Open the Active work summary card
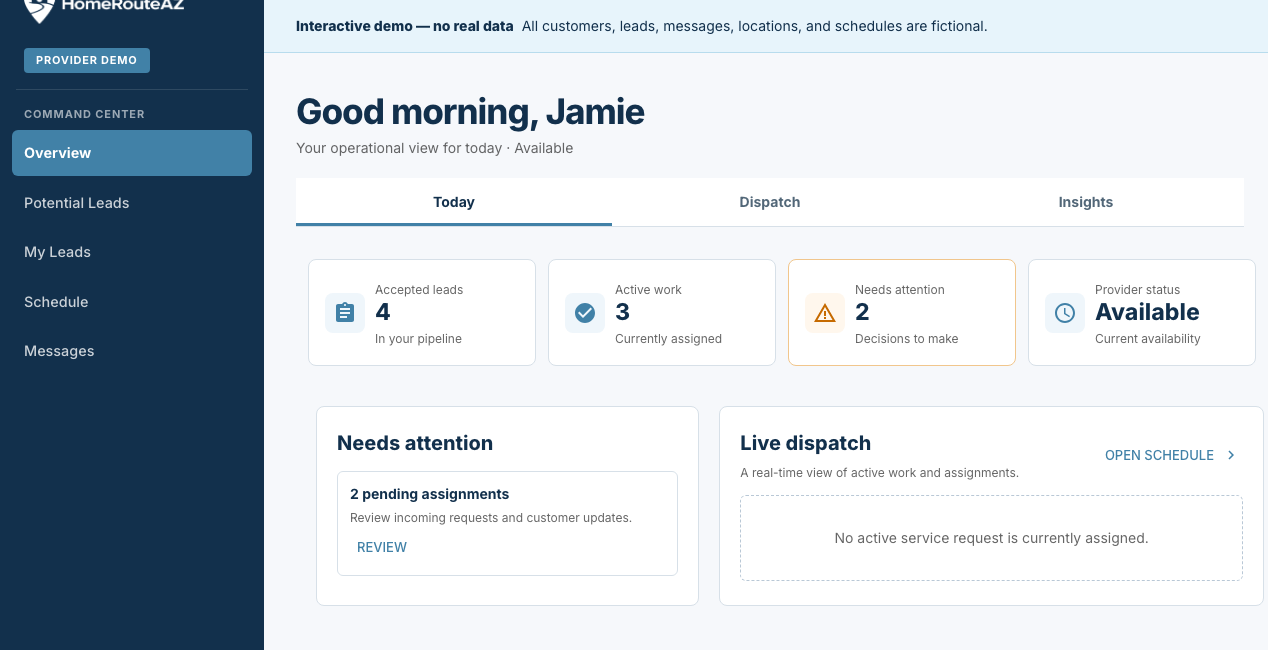 pyautogui.click(x=662, y=313)
